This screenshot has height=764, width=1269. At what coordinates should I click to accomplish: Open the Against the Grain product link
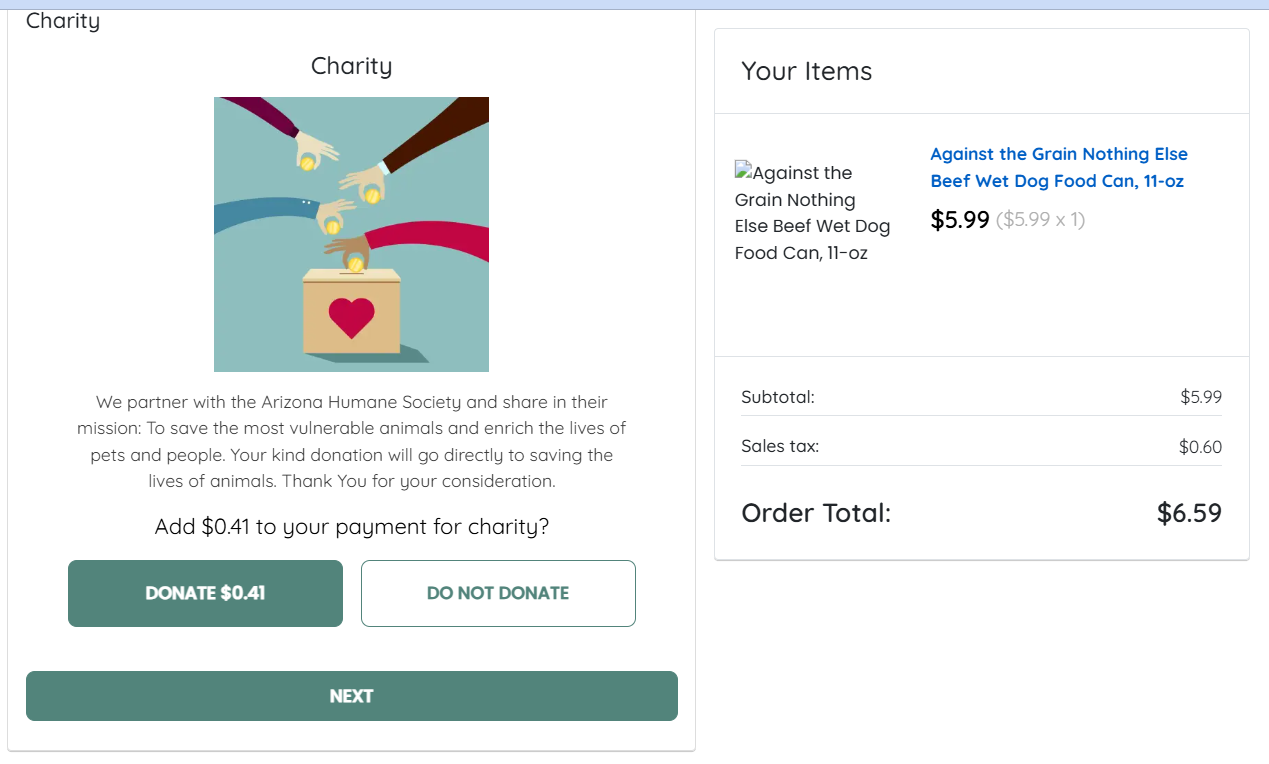click(1058, 167)
